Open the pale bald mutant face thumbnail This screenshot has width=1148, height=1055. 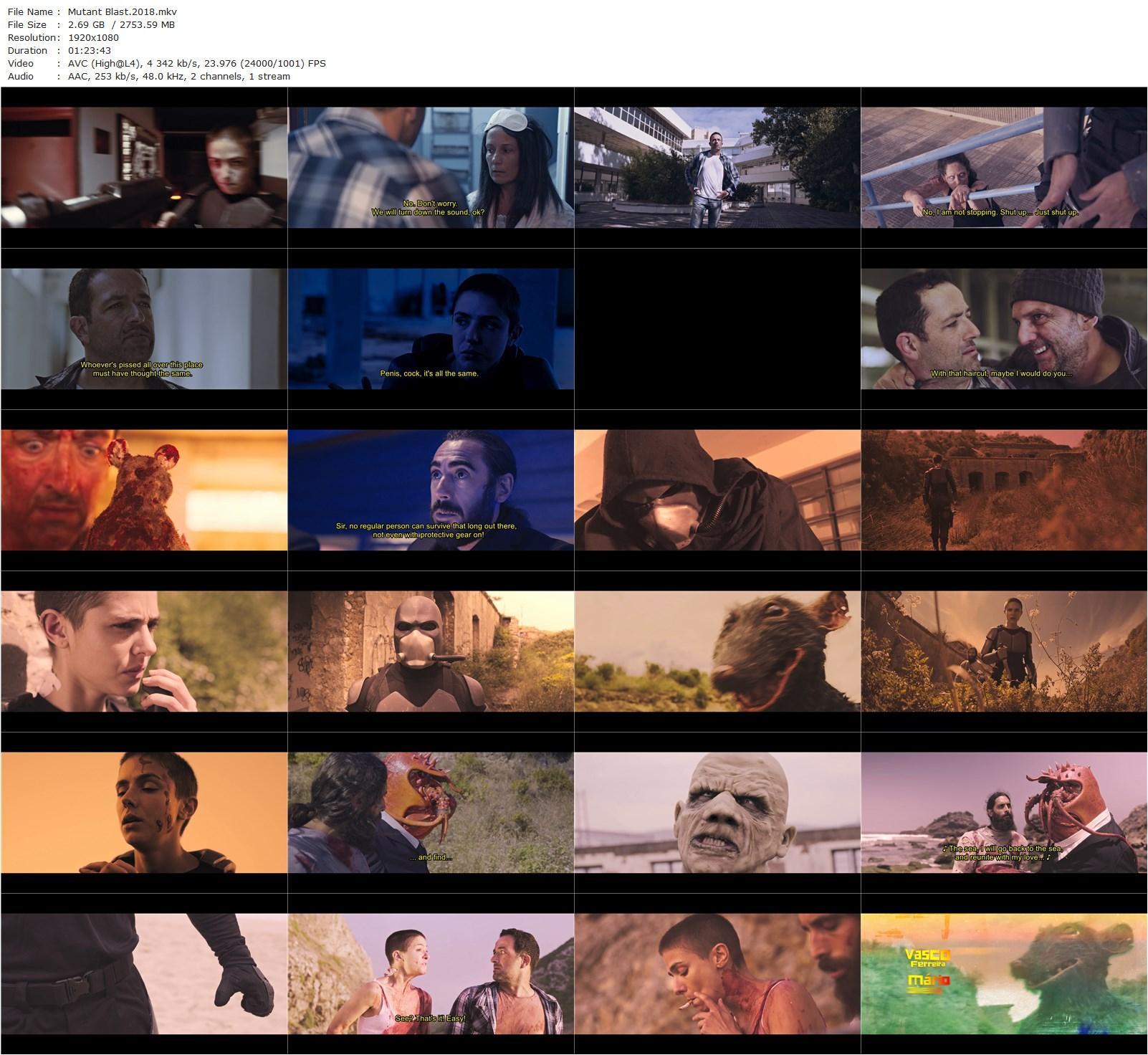pyautogui.click(x=717, y=813)
